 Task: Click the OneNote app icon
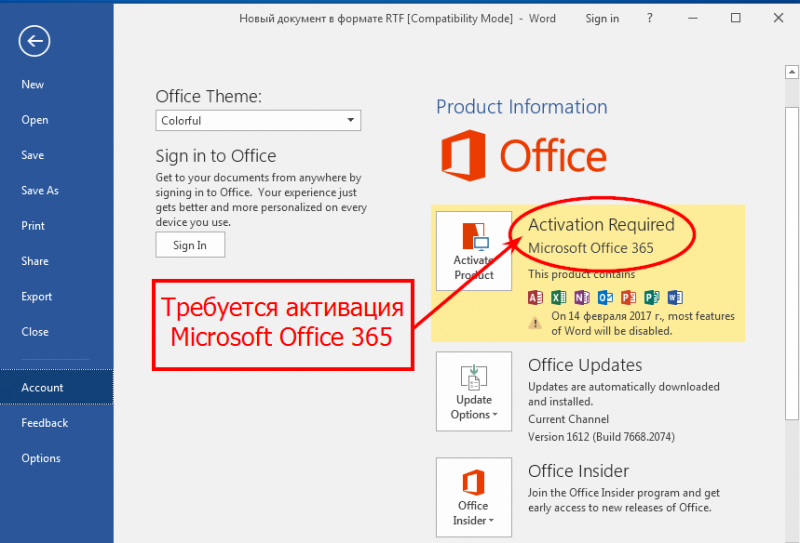pyautogui.click(x=582, y=297)
